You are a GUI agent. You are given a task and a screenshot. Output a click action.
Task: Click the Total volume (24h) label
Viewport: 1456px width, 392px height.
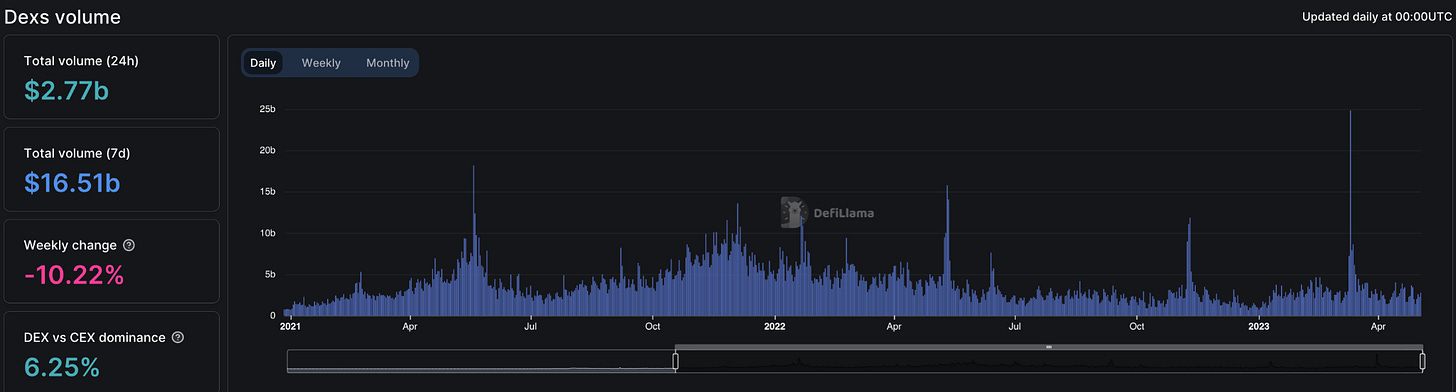pyautogui.click(x=81, y=61)
